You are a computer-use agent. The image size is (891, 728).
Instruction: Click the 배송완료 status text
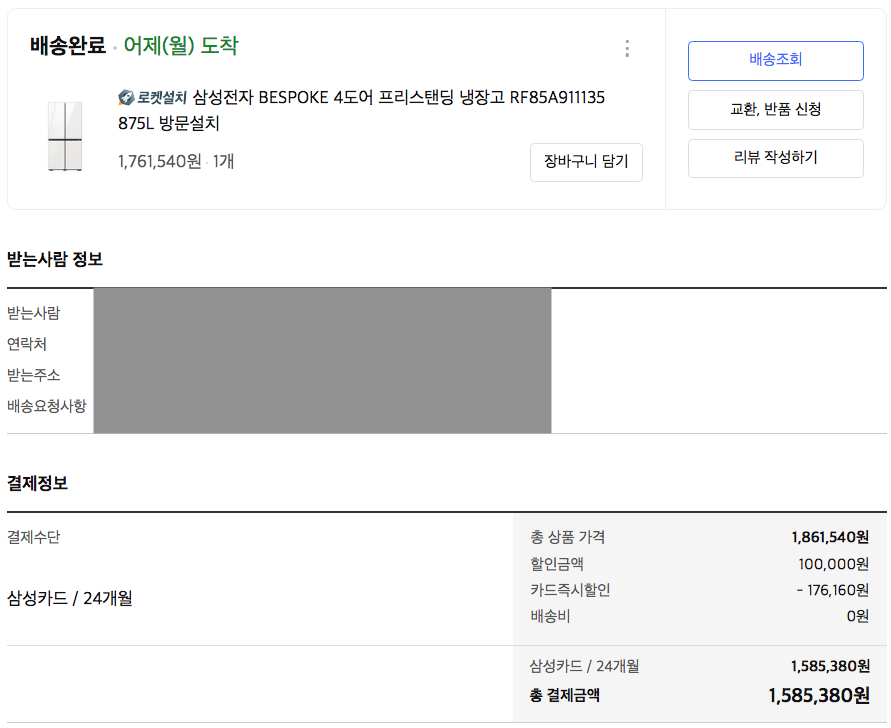pos(68,45)
